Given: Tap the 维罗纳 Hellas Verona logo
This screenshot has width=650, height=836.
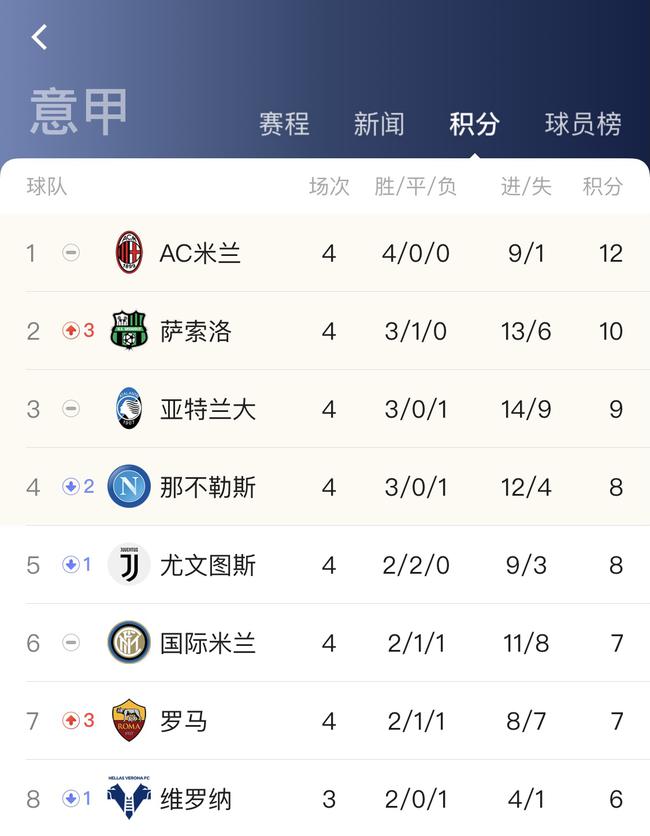Looking at the screenshot, I should coord(129,798).
